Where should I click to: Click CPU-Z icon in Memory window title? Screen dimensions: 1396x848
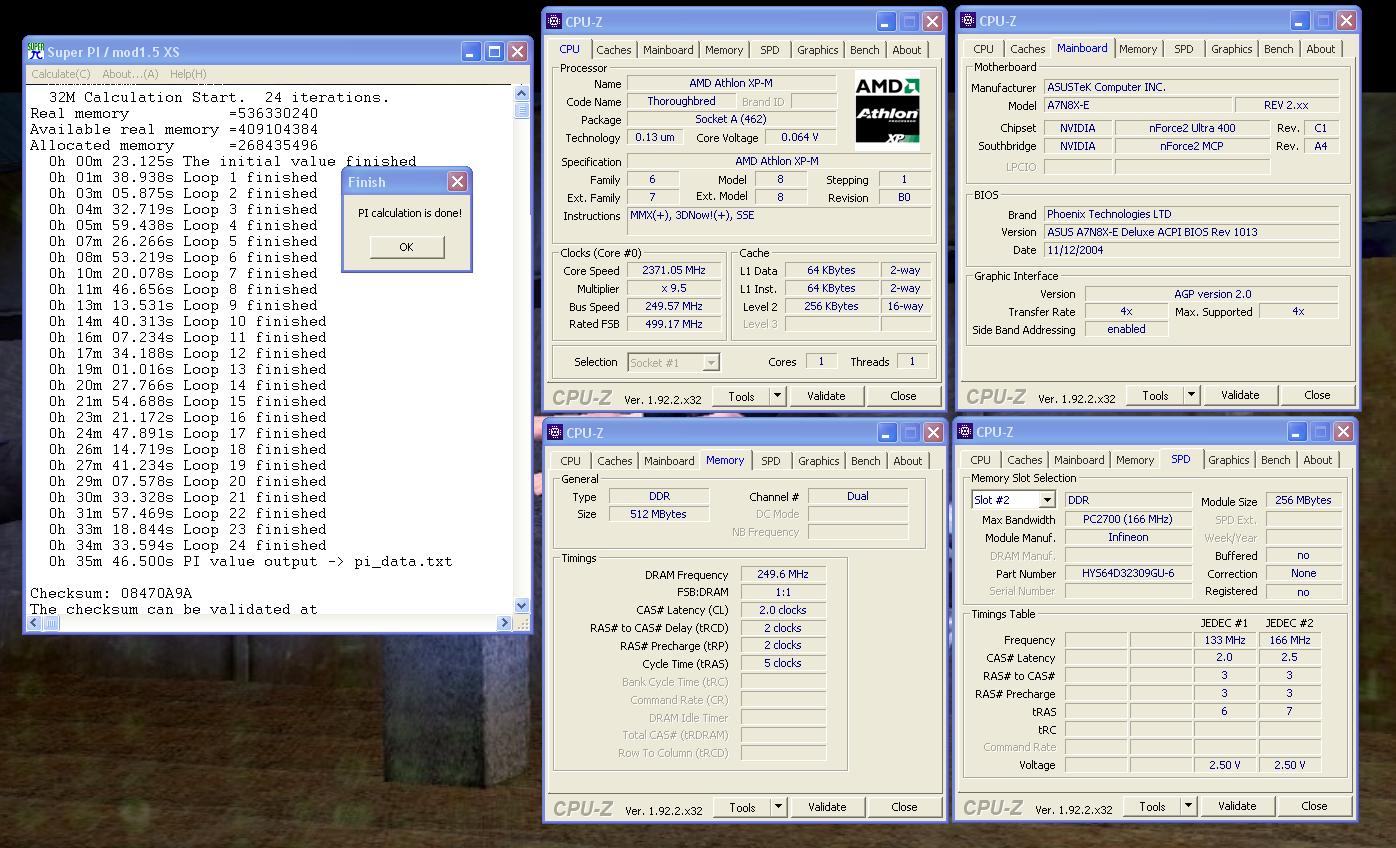[555, 432]
